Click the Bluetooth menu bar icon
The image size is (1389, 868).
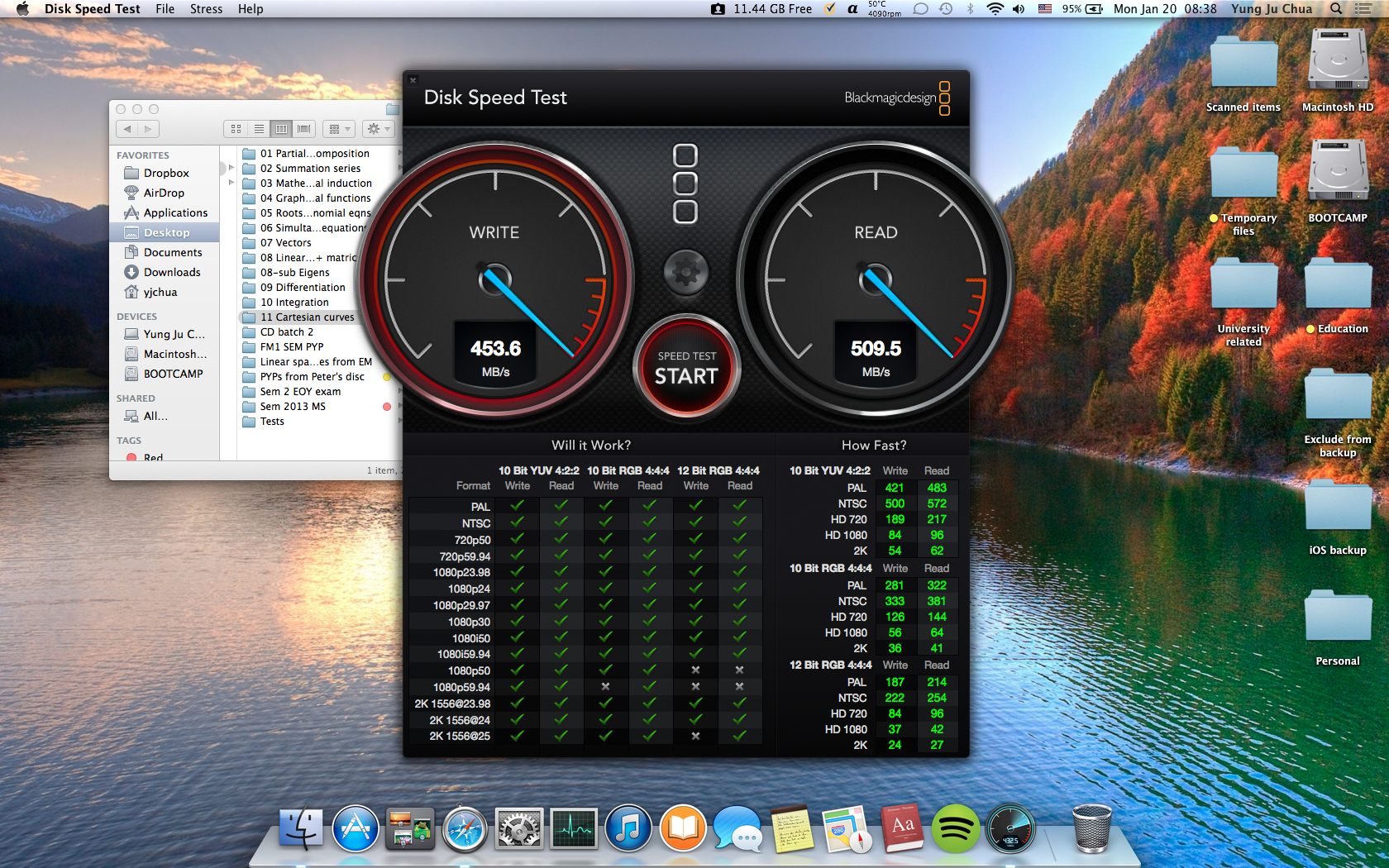[x=971, y=9]
